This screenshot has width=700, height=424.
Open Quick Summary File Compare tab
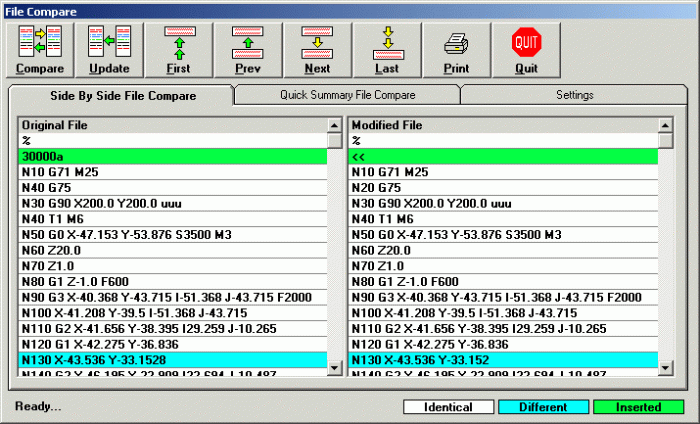coord(347,95)
